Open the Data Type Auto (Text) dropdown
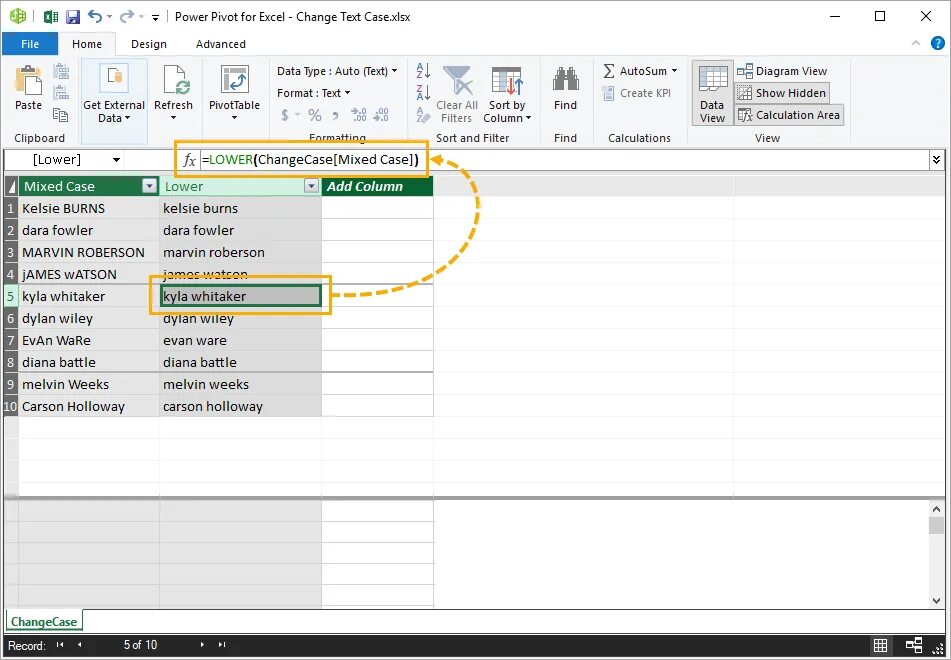The image size is (951, 660). click(337, 71)
